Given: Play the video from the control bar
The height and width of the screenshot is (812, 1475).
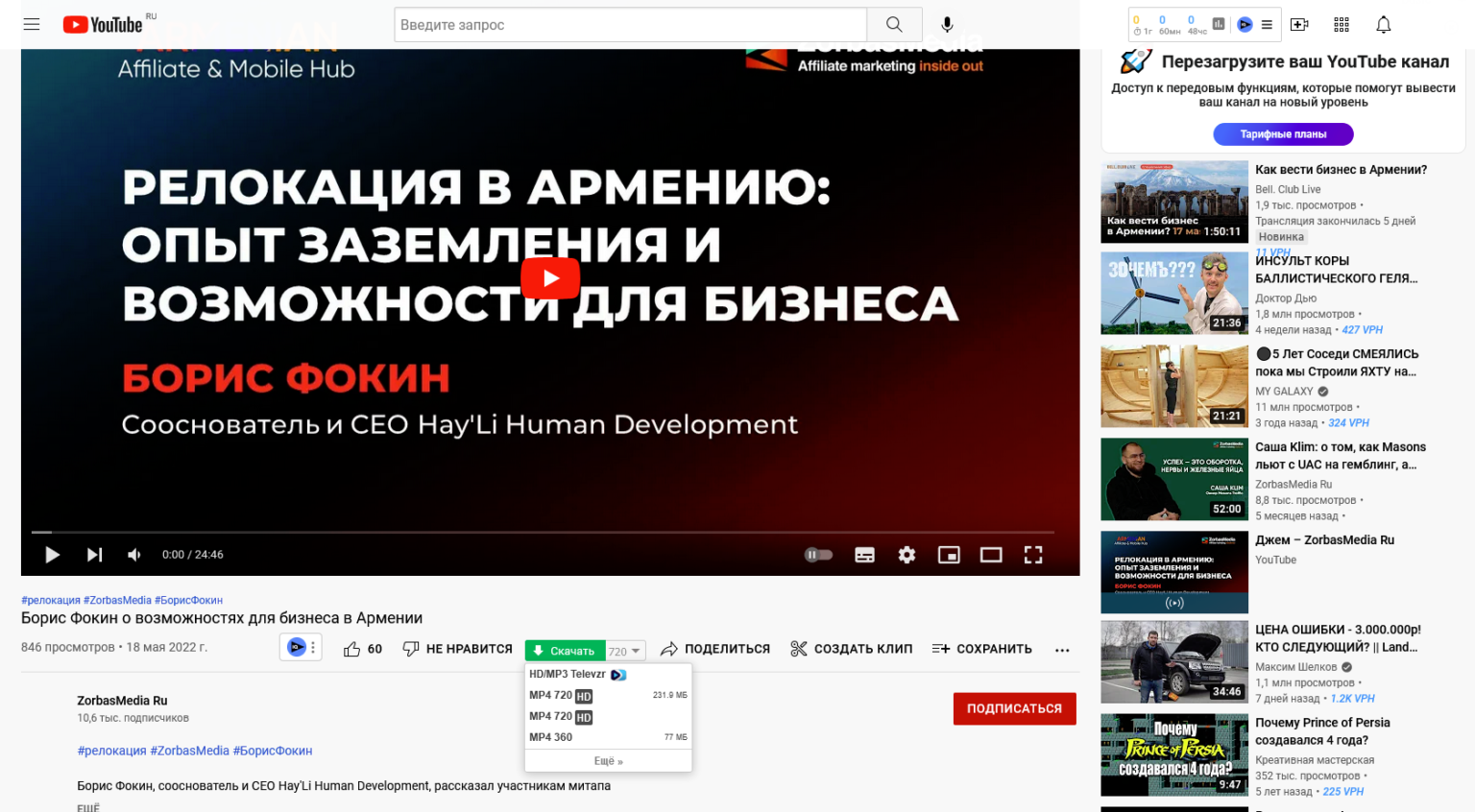Looking at the screenshot, I should click(x=53, y=555).
